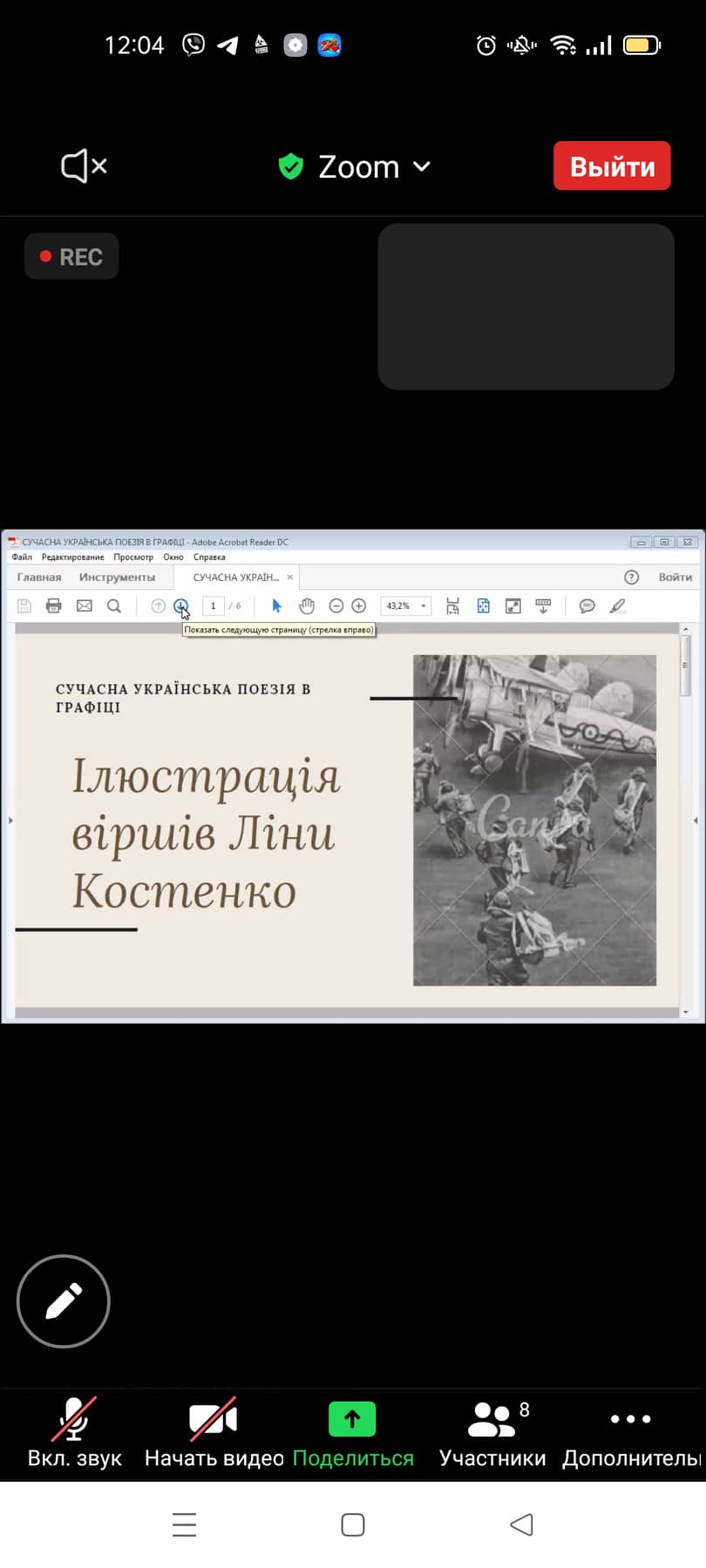Screen dimensions: 706x1568
Task: Tap the red Выйти leave button
Action: tap(611, 166)
